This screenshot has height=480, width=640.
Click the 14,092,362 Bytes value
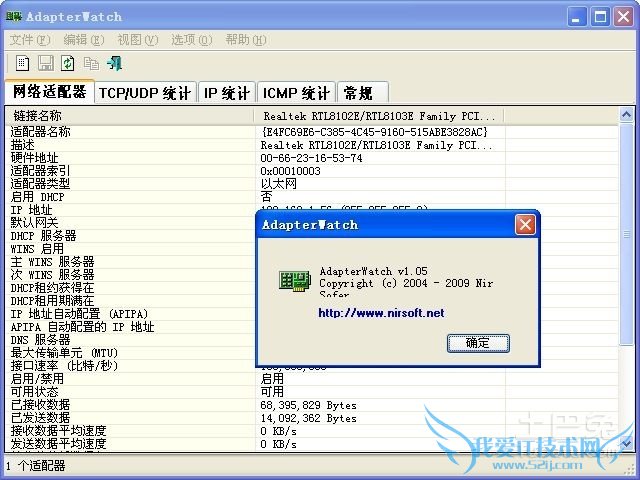click(x=309, y=418)
